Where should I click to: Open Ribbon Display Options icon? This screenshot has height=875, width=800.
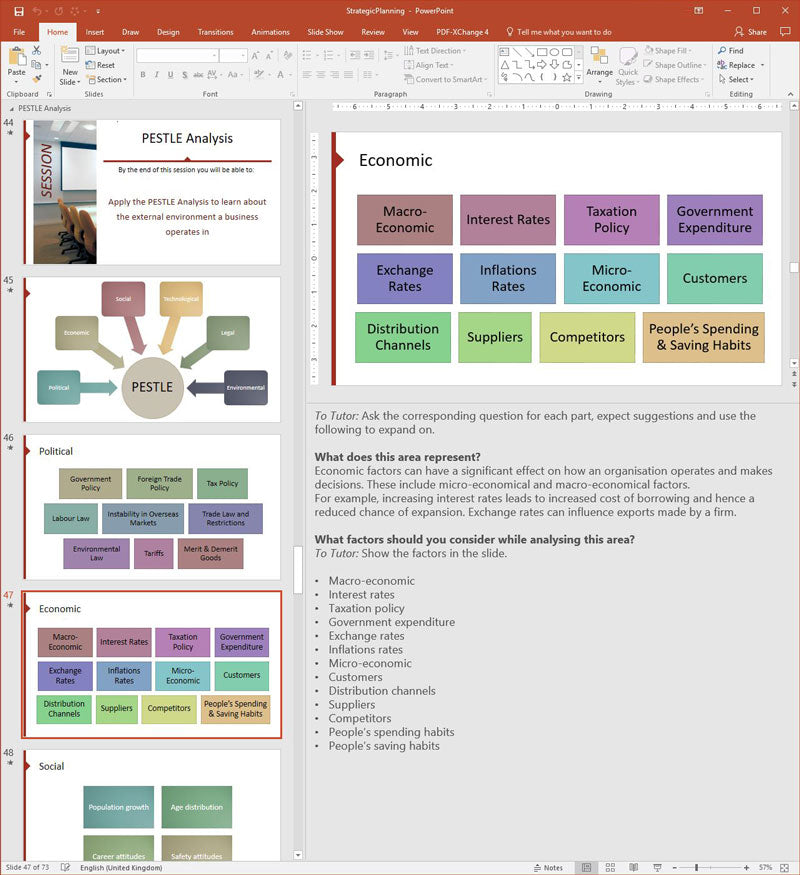pos(698,11)
